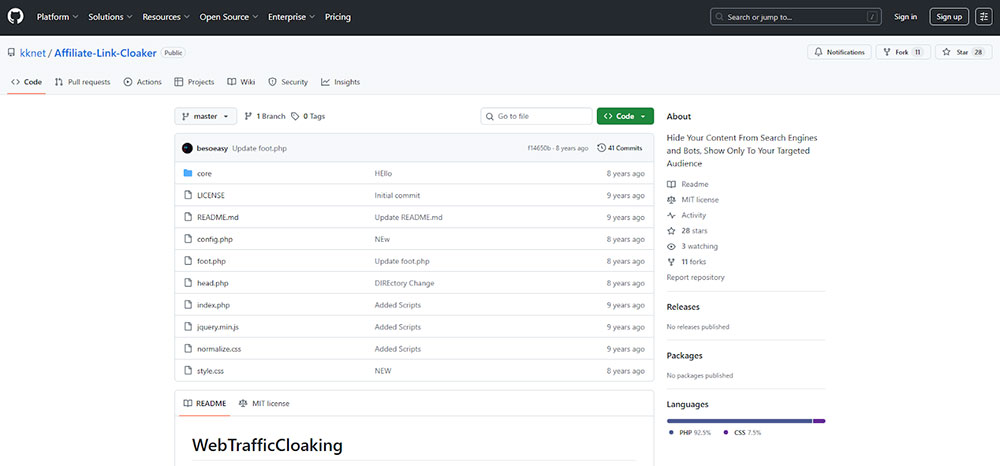Viewport: 1000px width, 466px height.
Task: Click the index.php file icon
Action: pos(188,305)
